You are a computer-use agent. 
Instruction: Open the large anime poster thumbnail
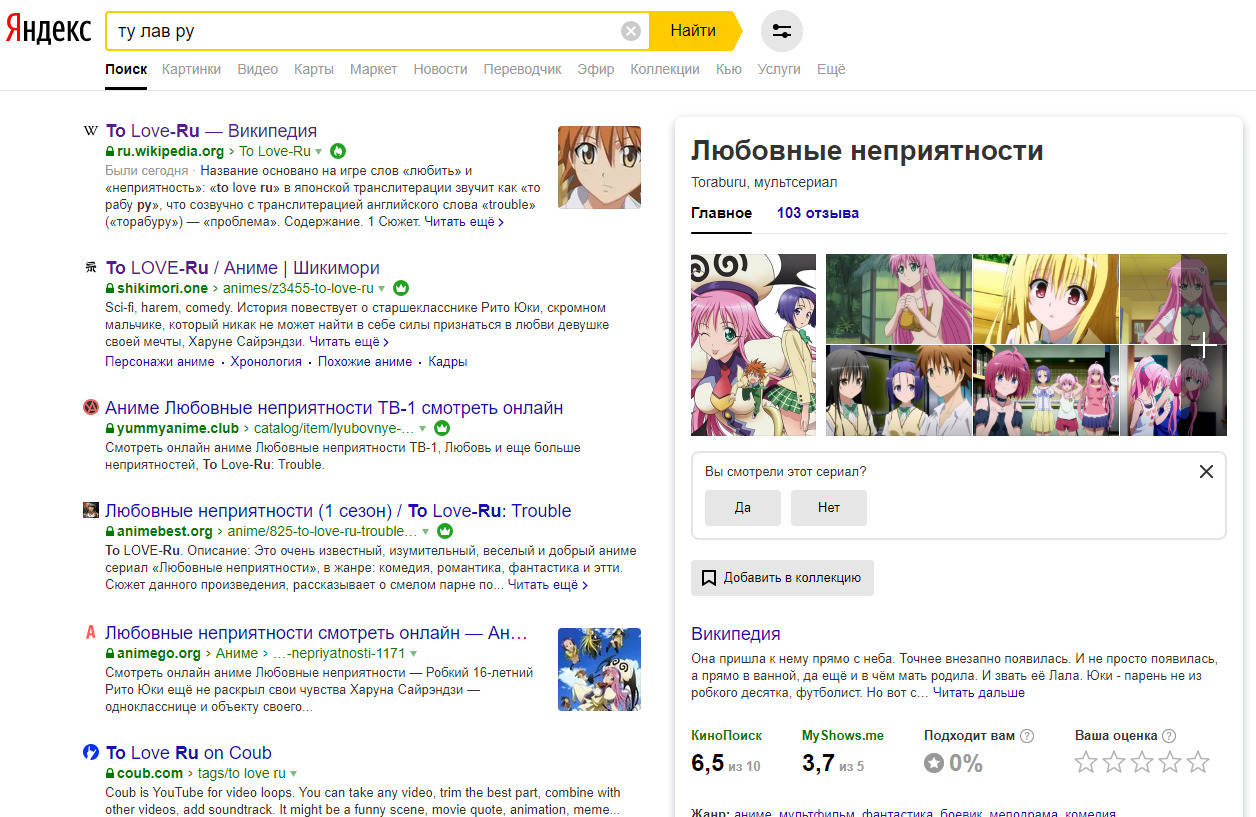(753, 345)
